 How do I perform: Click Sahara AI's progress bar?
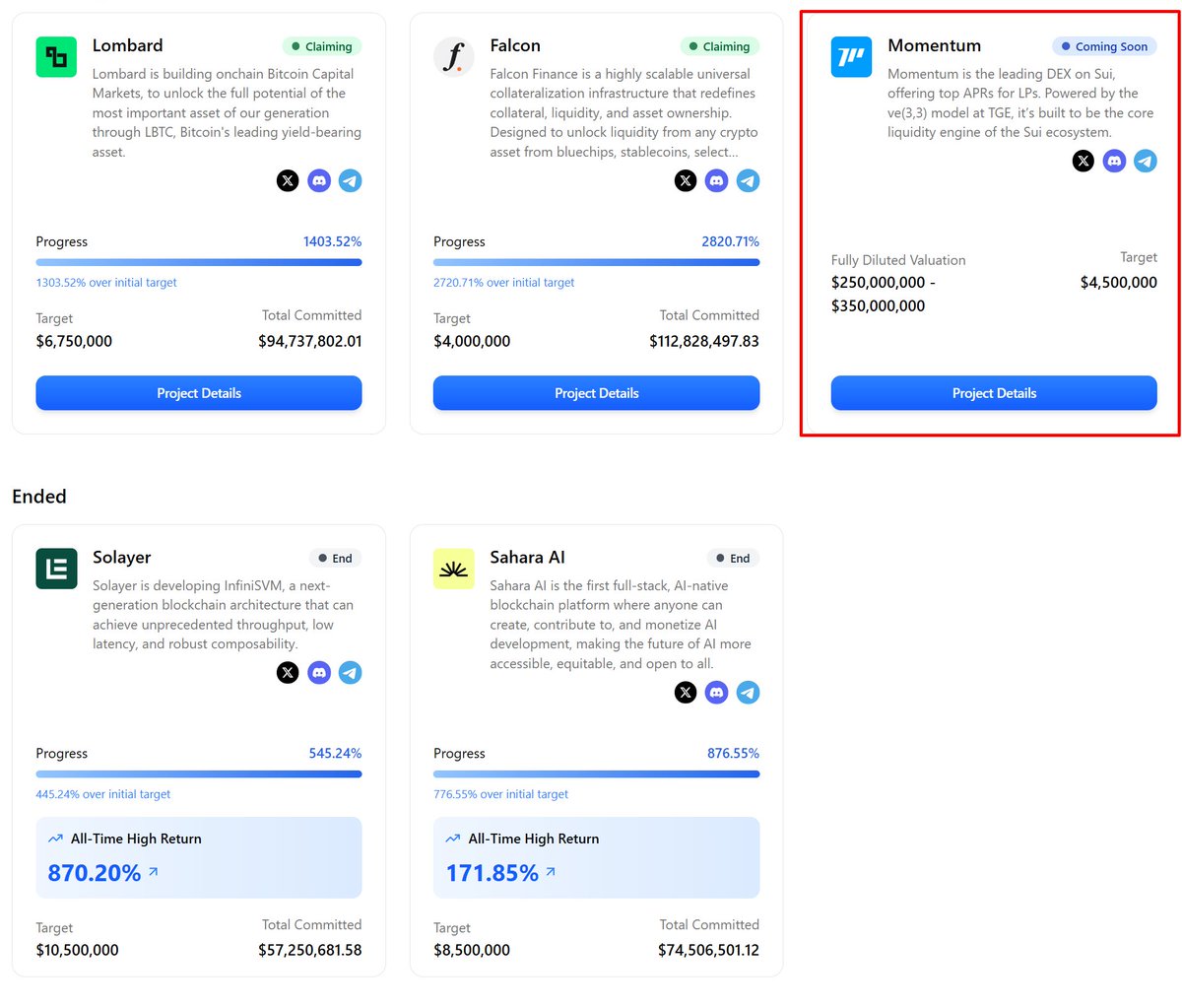[x=597, y=773]
